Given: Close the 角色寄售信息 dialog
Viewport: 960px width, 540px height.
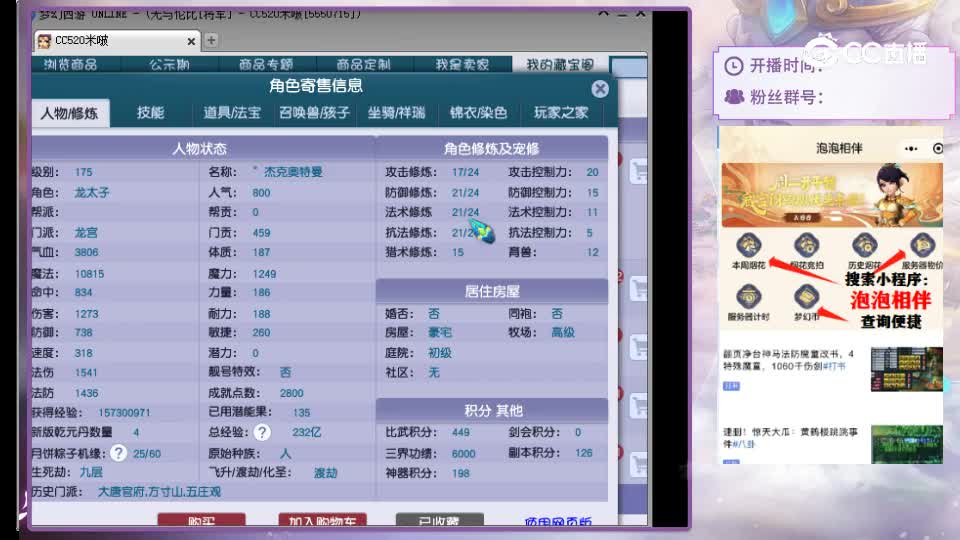Looking at the screenshot, I should pyautogui.click(x=600, y=89).
